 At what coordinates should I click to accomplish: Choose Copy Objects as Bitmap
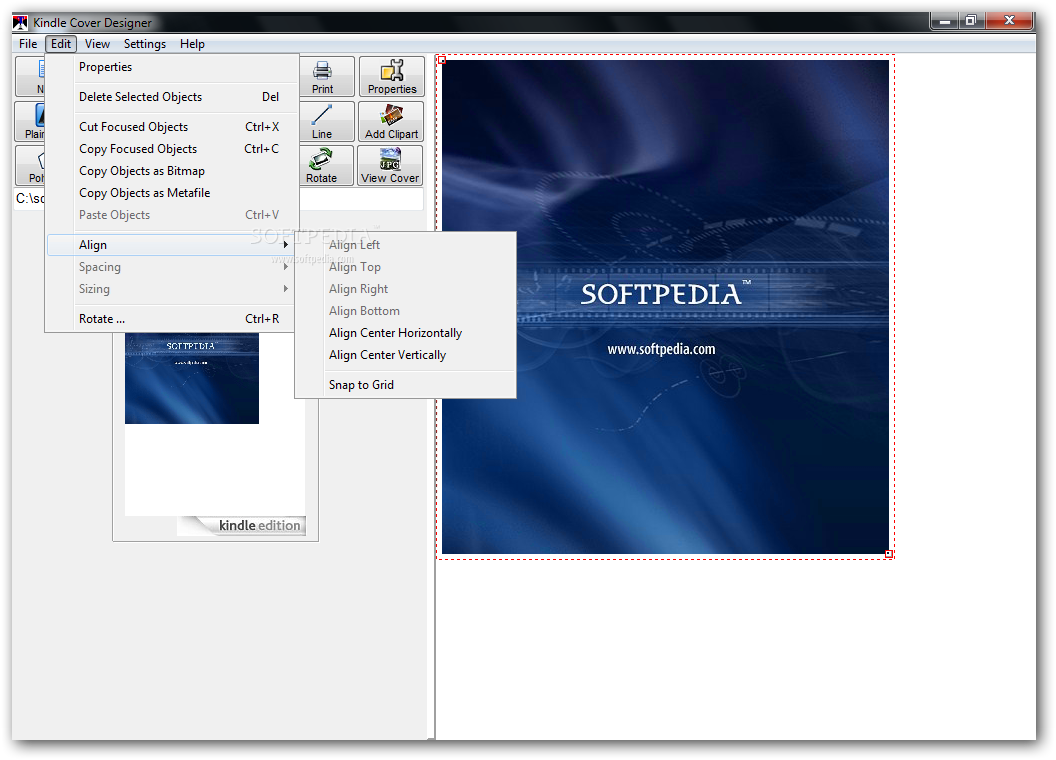(172, 171)
